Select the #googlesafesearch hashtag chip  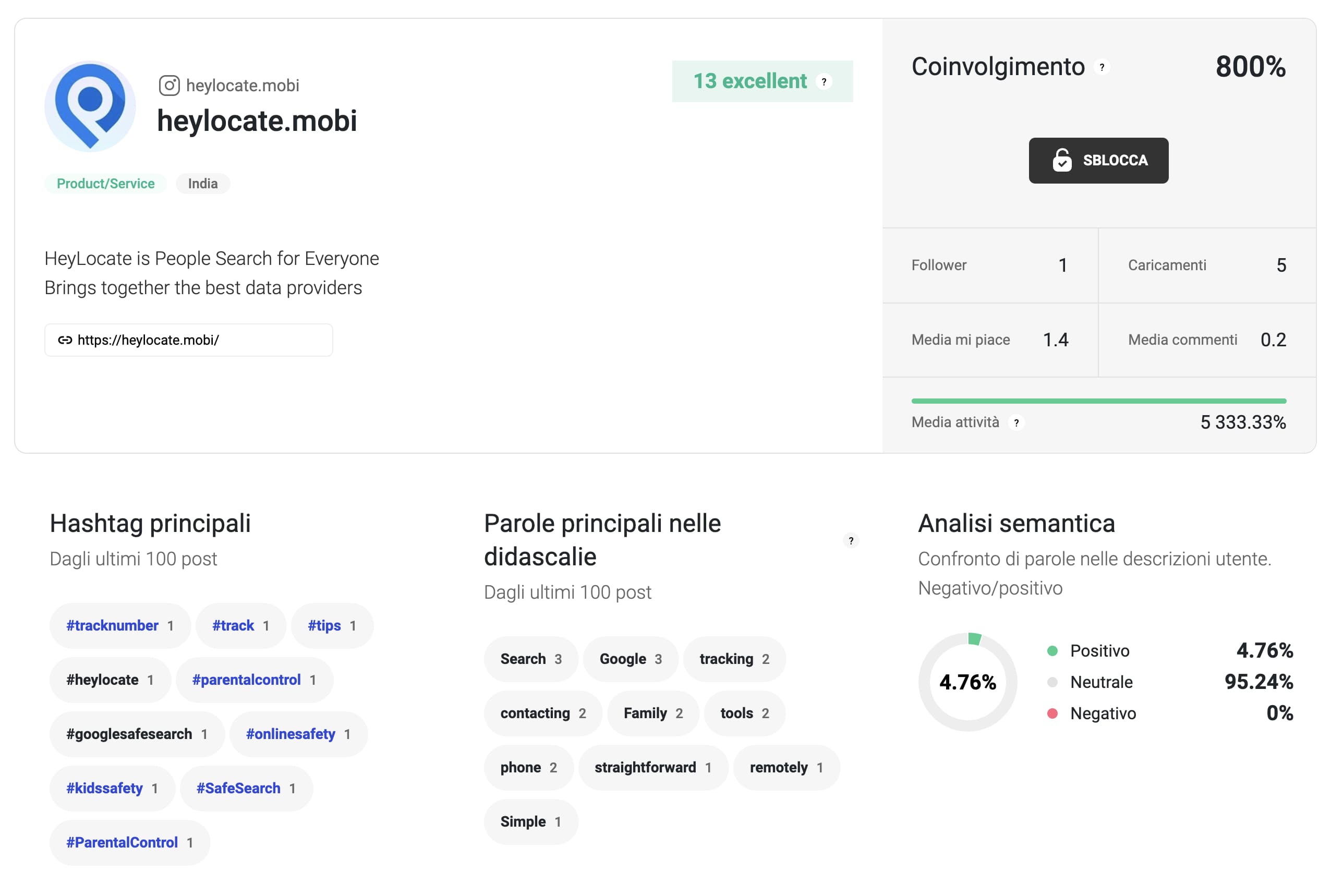tap(137, 734)
